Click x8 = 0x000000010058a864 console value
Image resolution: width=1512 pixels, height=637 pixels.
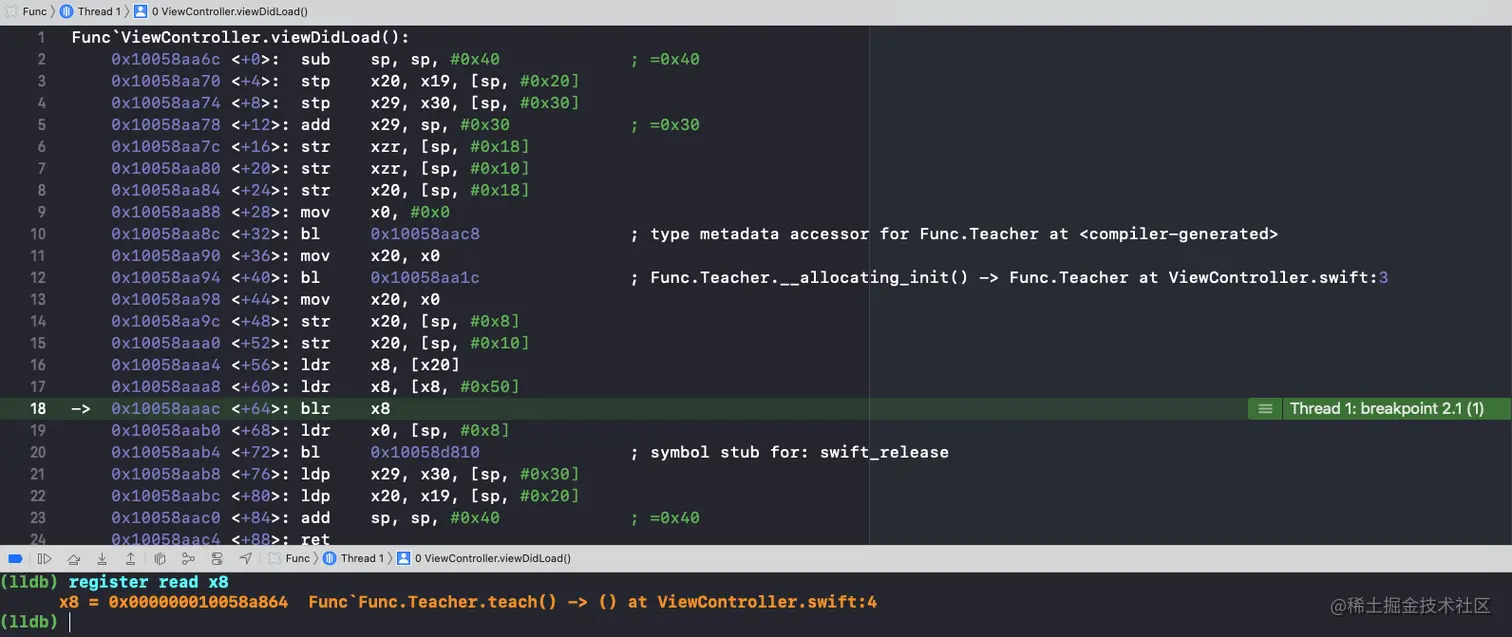click(174, 602)
